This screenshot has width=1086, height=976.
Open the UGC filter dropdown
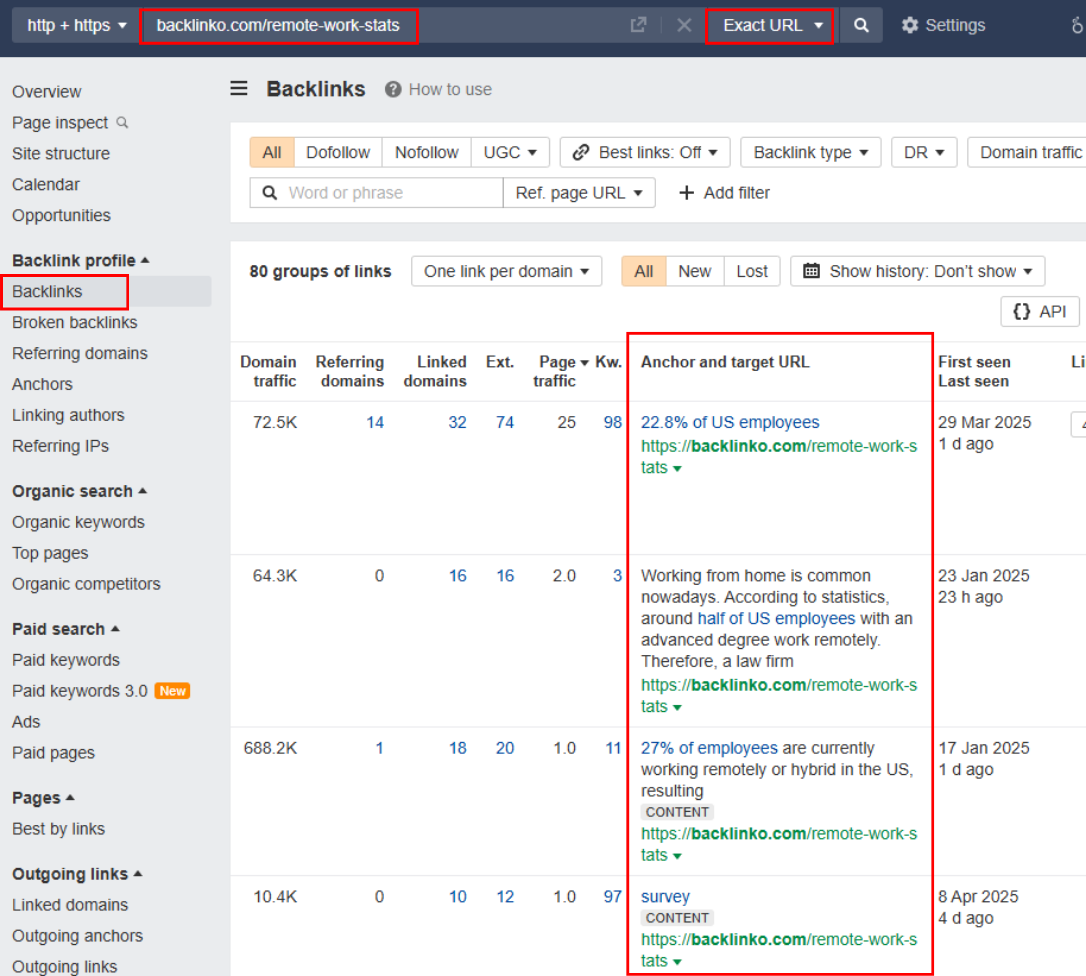[510, 152]
